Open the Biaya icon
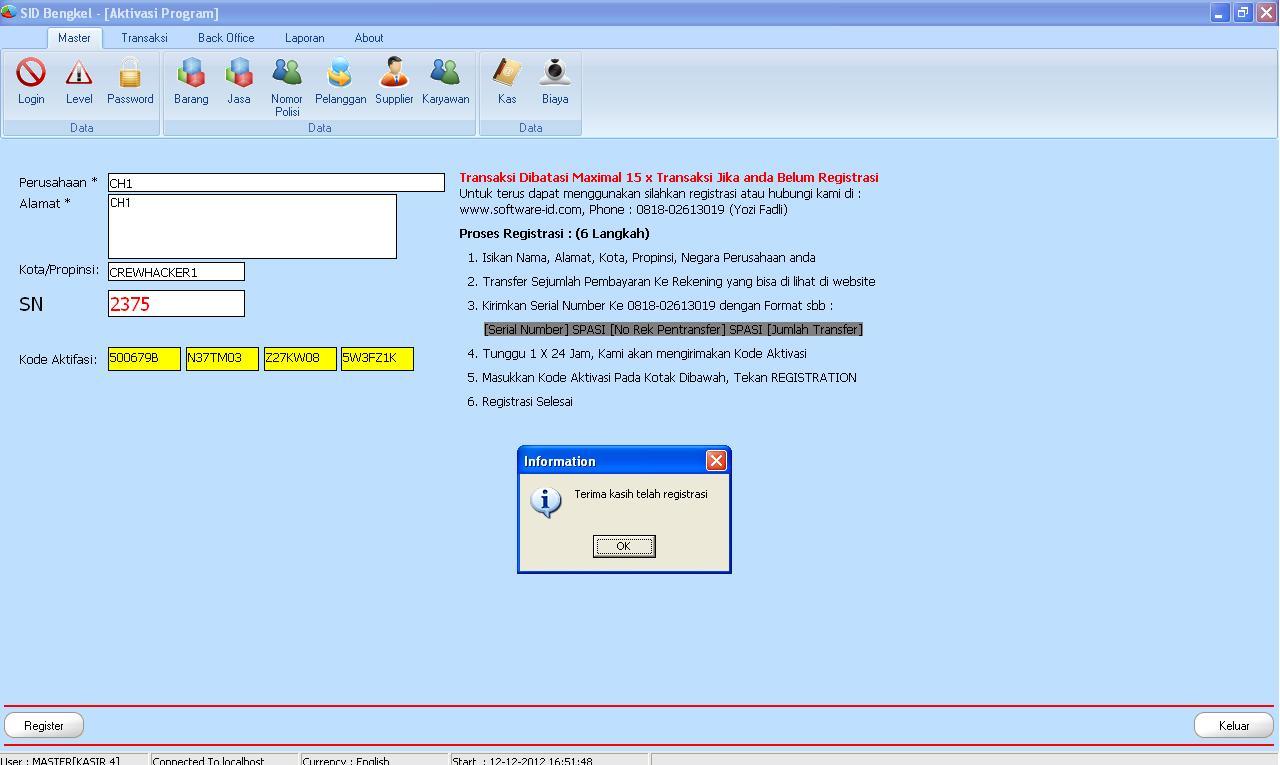Screen dimensions: 1280x765 [555, 81]
